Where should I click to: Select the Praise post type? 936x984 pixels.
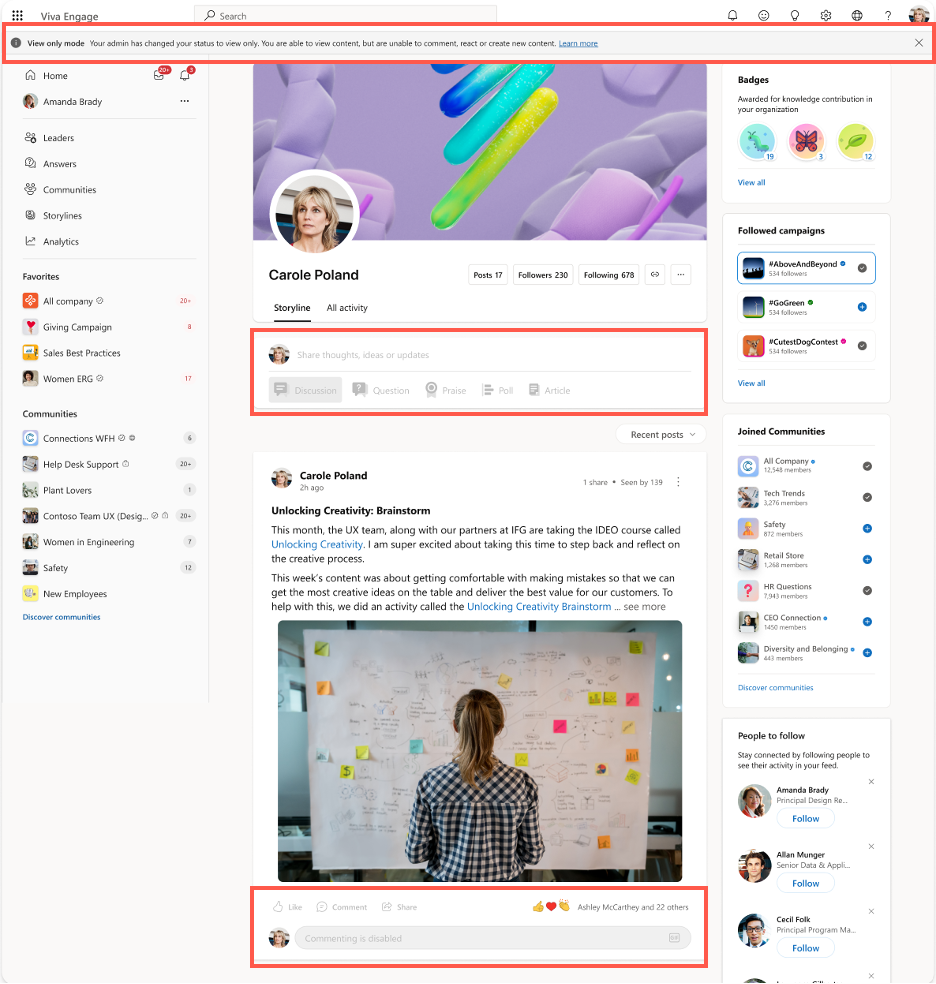(x=445, y=390)
